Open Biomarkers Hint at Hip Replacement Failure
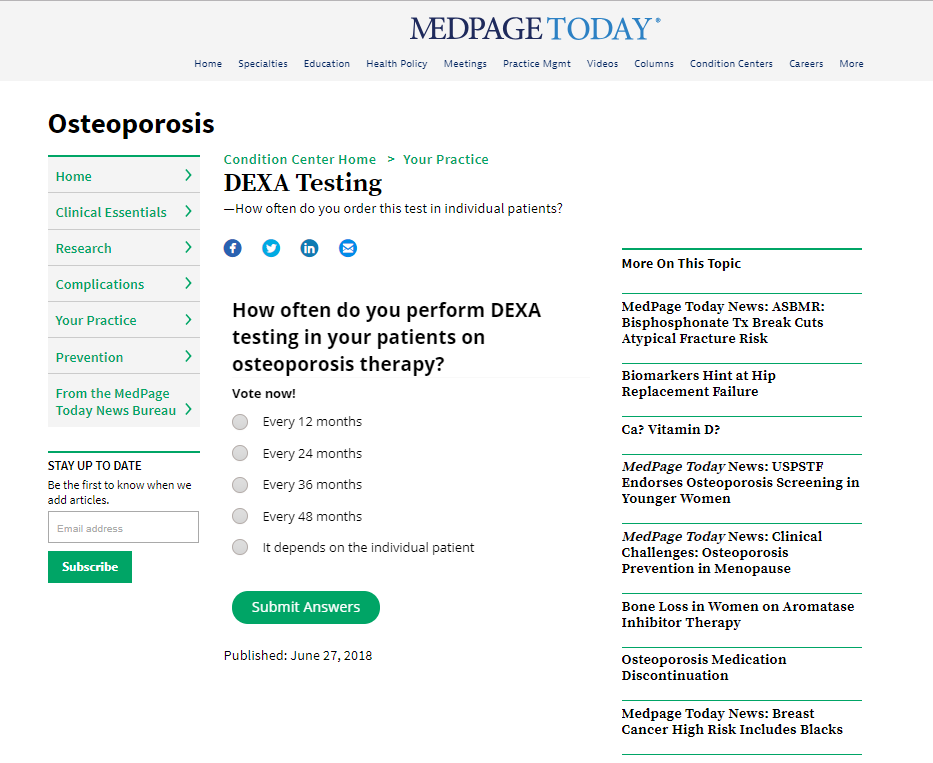Viewport: 933px width, 763px height. [x=699, y=383]
